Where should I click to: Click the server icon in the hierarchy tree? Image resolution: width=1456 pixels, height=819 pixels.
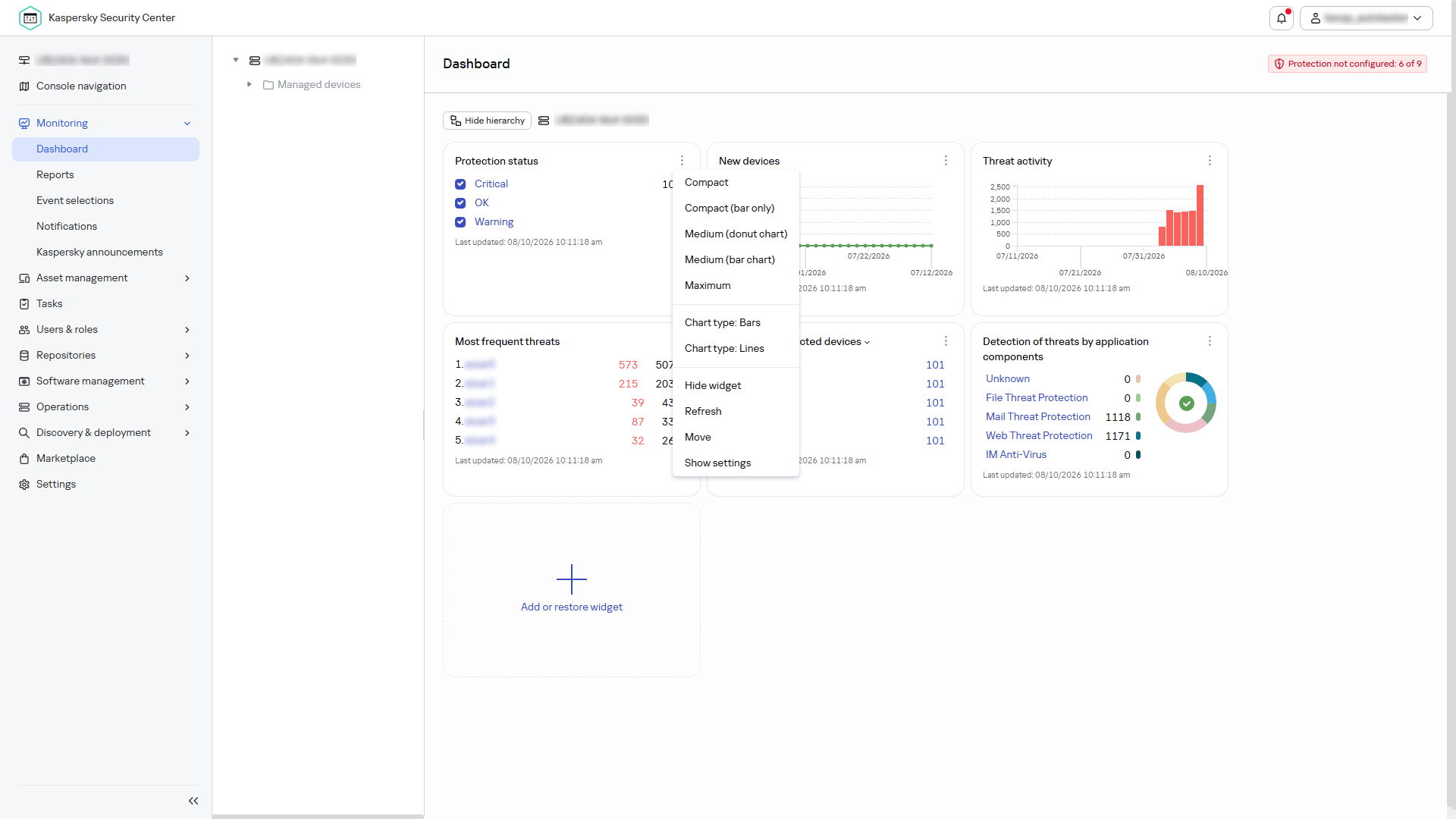click(x=255, y=61)
